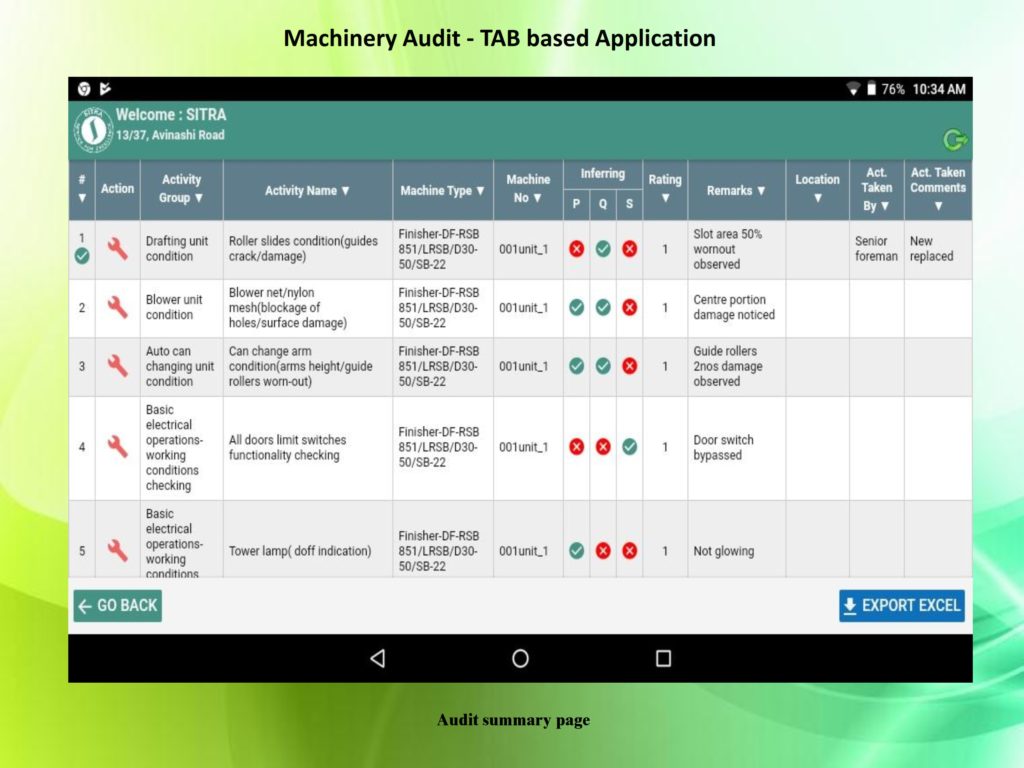Select the 'Centre portion damage noticed' remark
1024x768 pixels.
coord(734,307)
